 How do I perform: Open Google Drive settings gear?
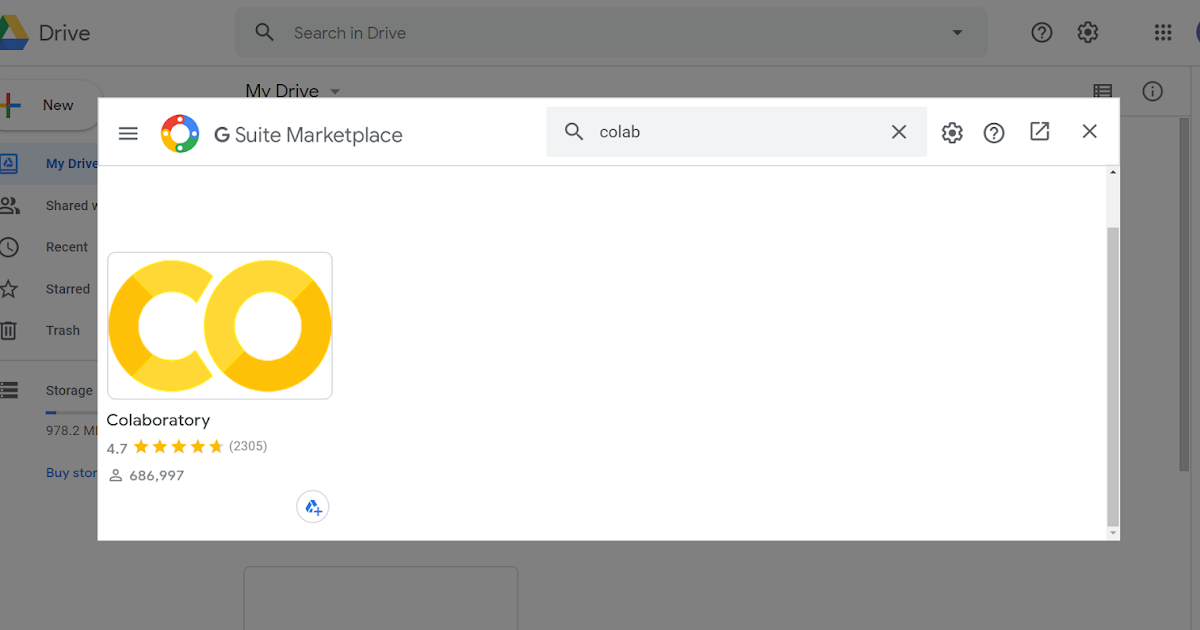pyautogui.click(x=1088, y=32)
